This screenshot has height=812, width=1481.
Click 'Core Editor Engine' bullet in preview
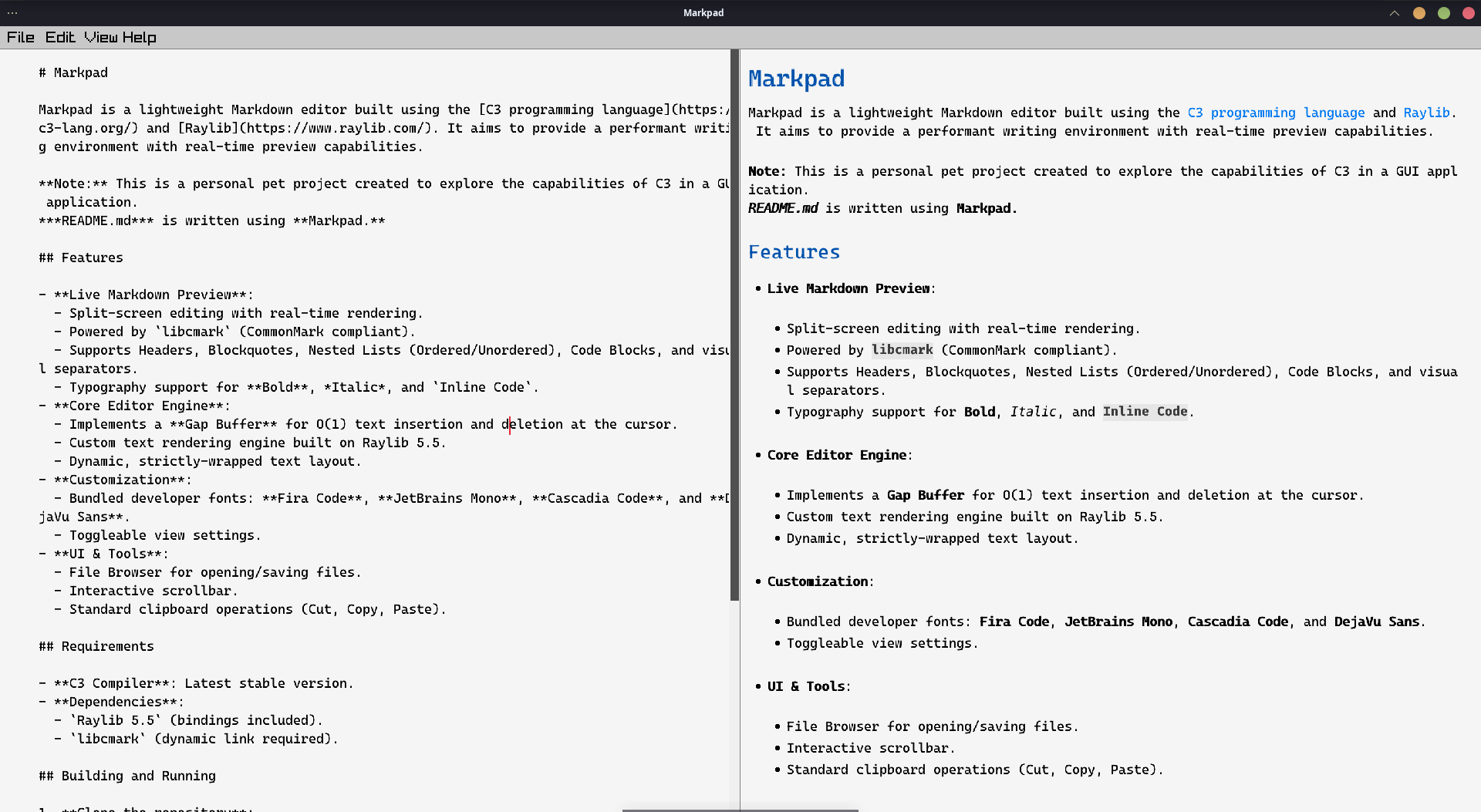click(837, 455)
